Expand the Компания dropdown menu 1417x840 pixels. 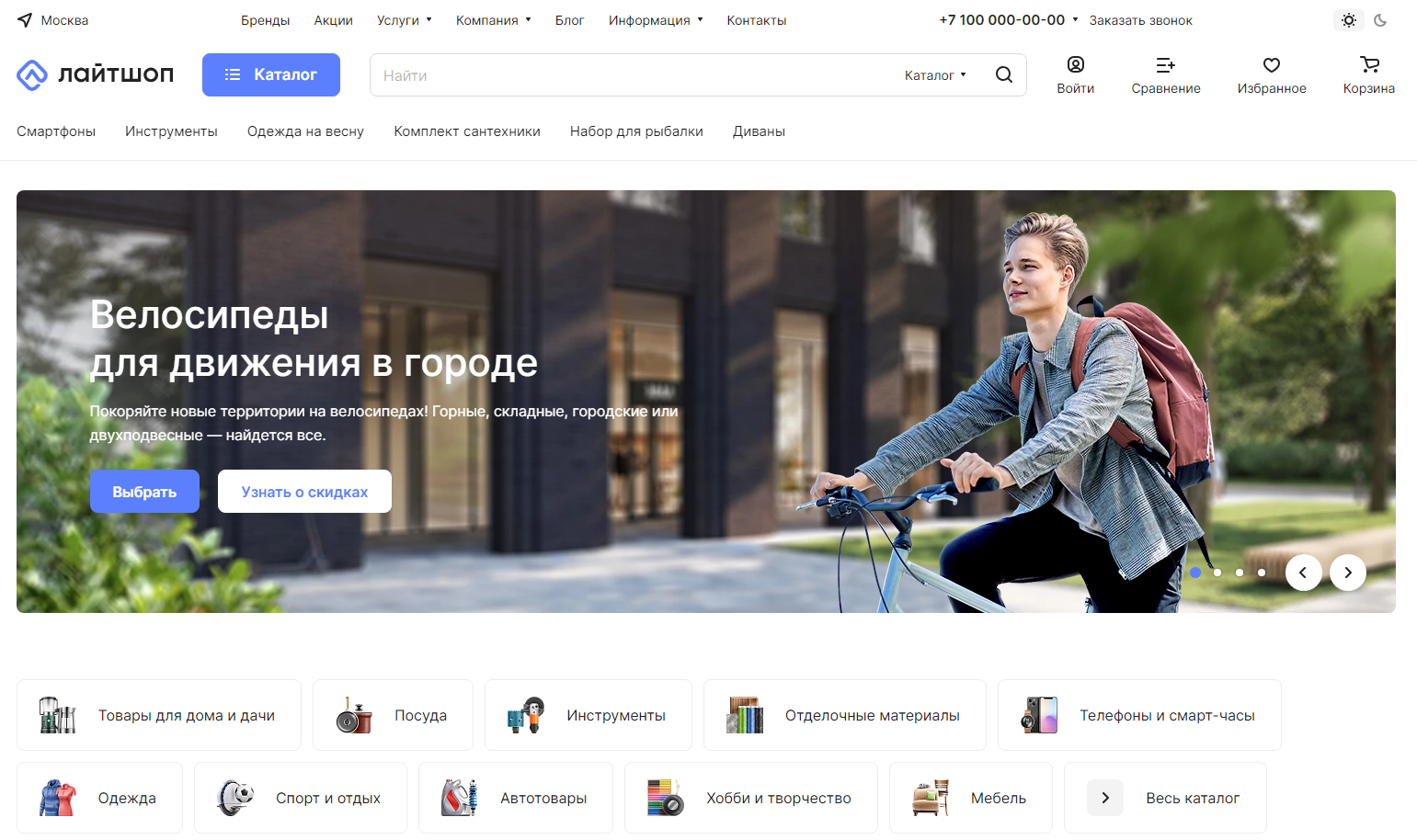tap(493, 20)
